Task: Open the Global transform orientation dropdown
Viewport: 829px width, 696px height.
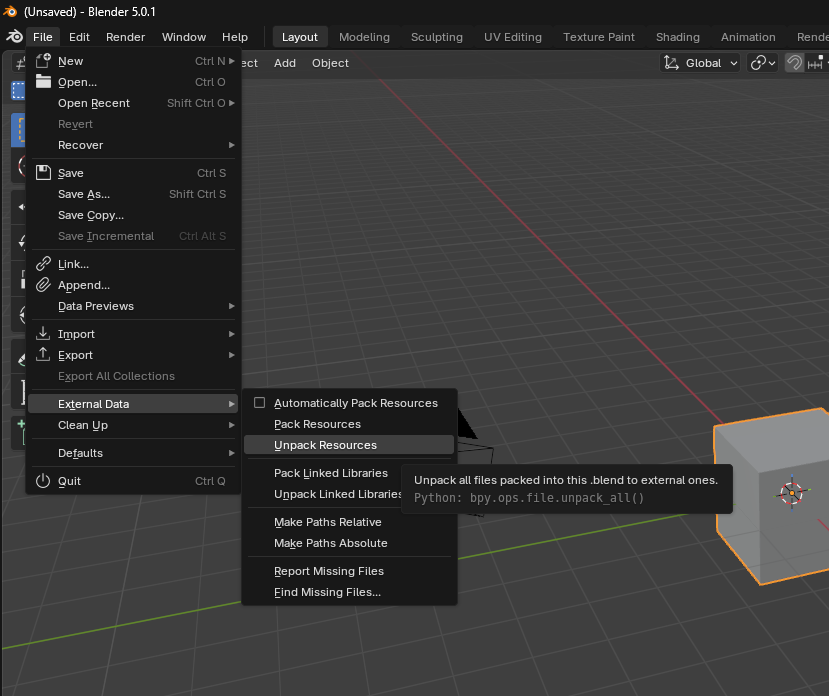Action: [x=701, y=63]
